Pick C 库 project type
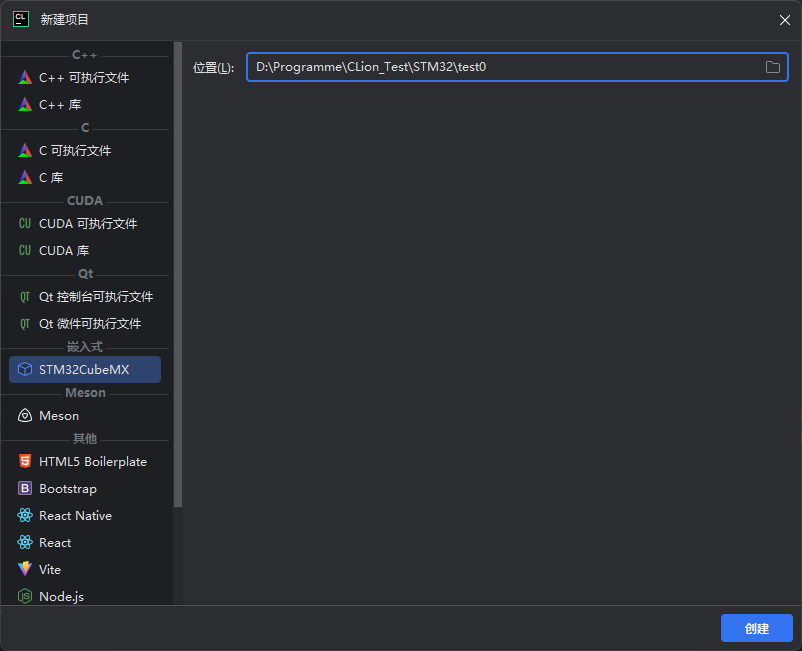Screen dimensions: 802x651 point(85,177)
